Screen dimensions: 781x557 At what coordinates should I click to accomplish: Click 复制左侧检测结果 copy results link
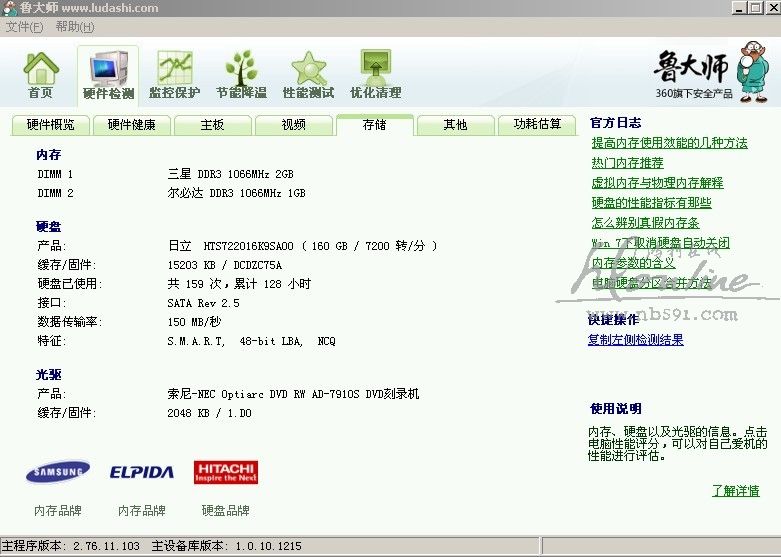636,340
